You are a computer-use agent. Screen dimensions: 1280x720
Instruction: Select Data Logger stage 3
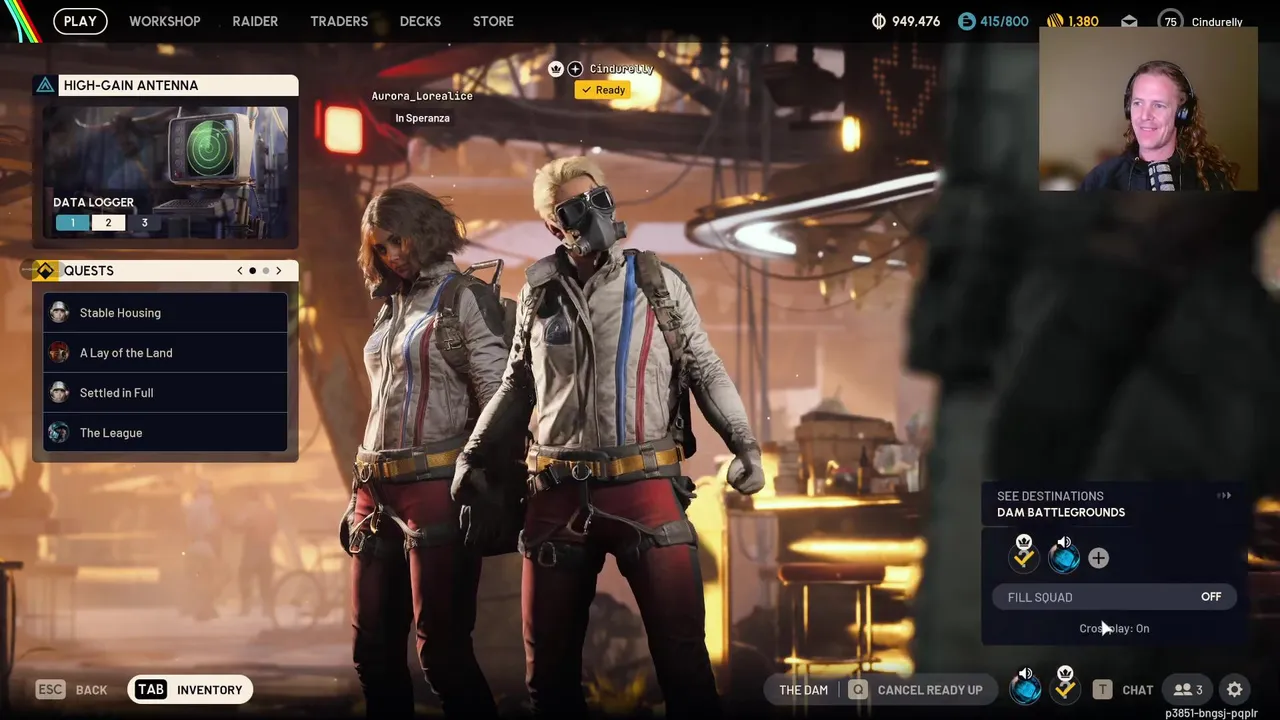pyautogui.click(x=144, y=223)
